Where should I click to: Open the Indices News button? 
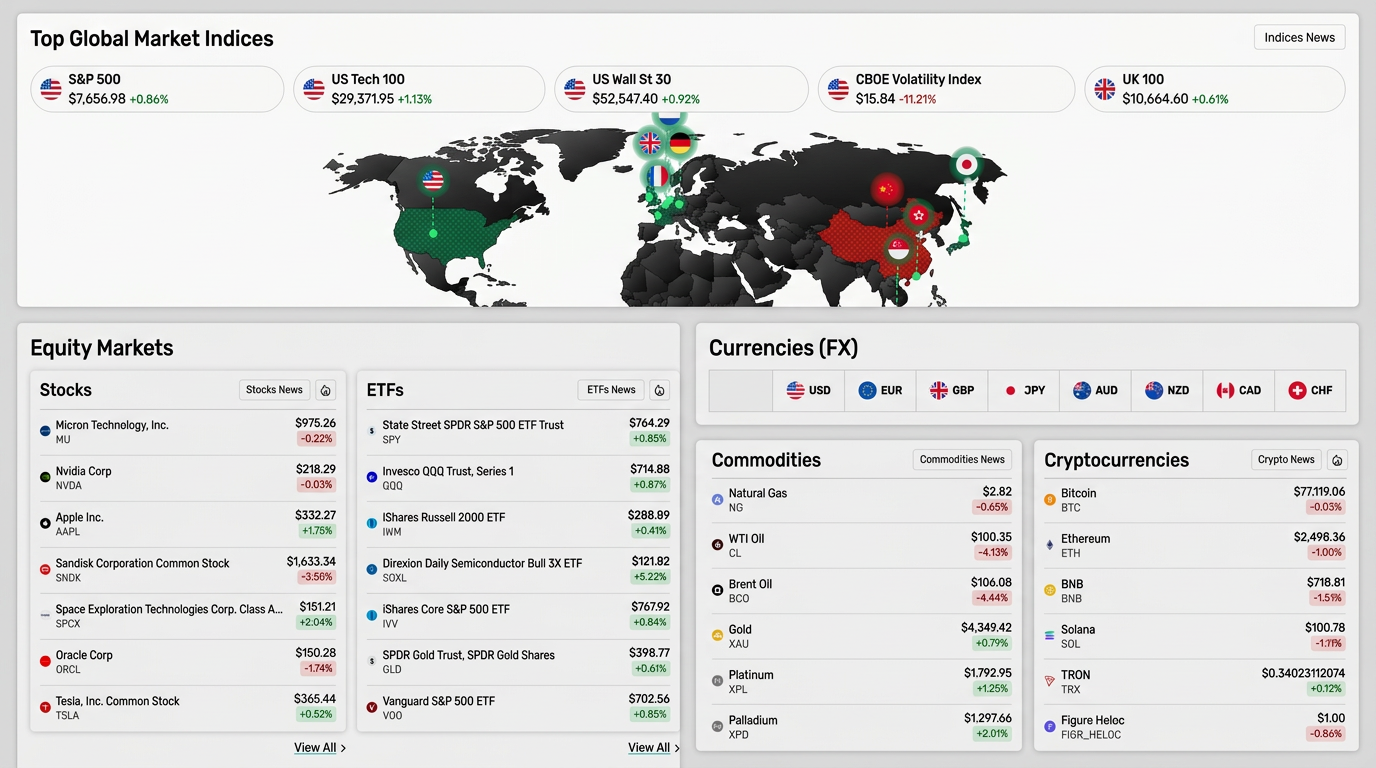click(x=1299, y=38)
